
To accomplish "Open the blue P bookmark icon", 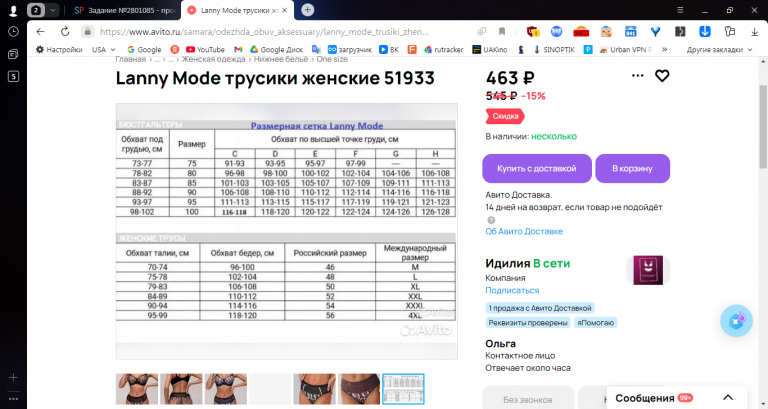I will (x=588, y=49).
